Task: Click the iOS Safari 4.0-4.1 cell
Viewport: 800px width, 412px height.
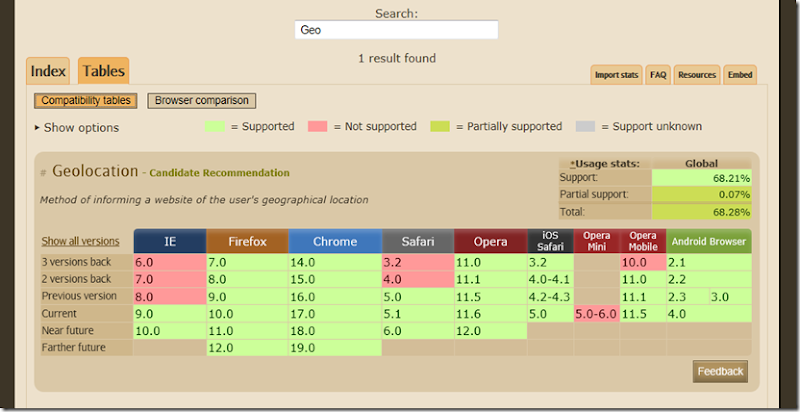Action: click(550, 279)
